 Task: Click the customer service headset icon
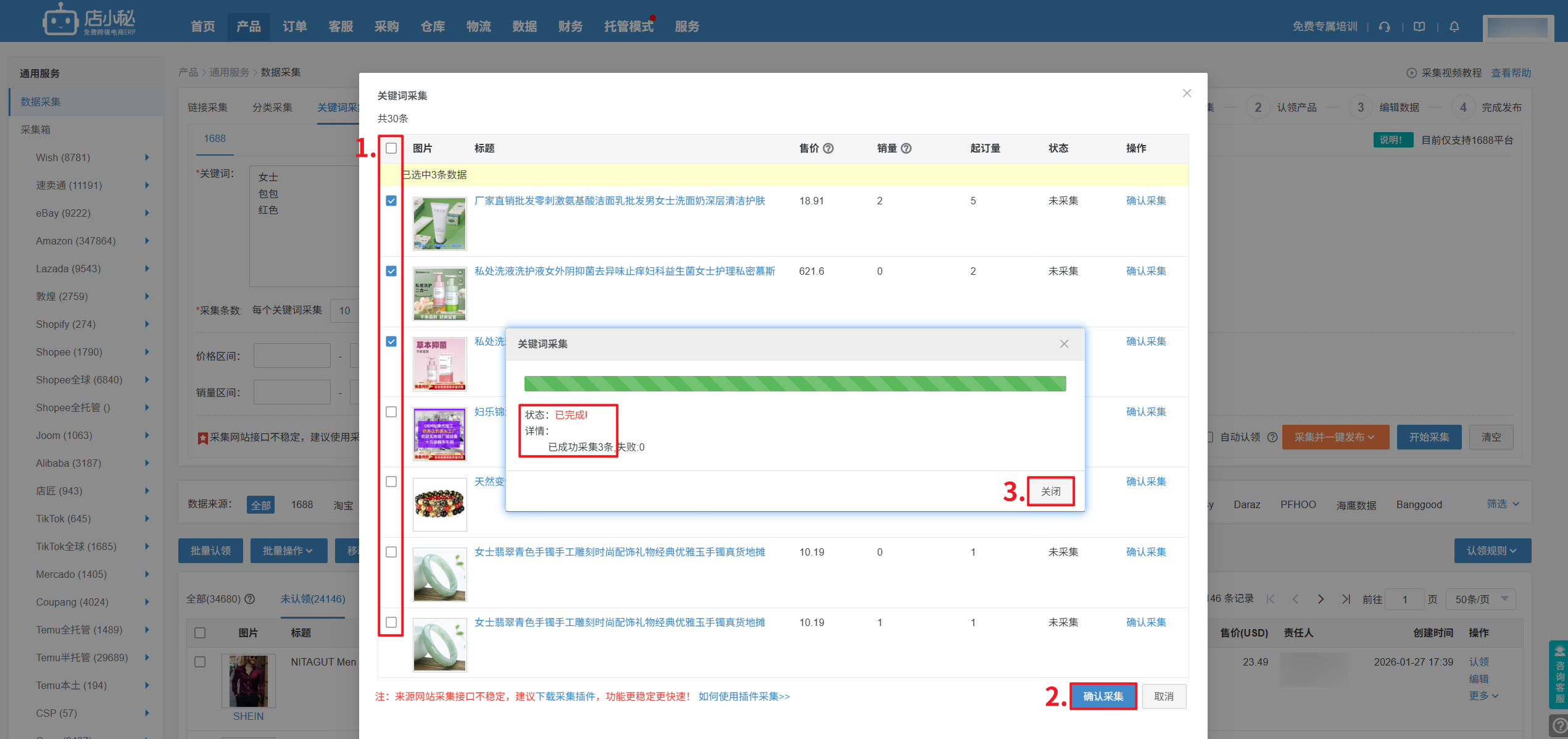coord(1385,27)
